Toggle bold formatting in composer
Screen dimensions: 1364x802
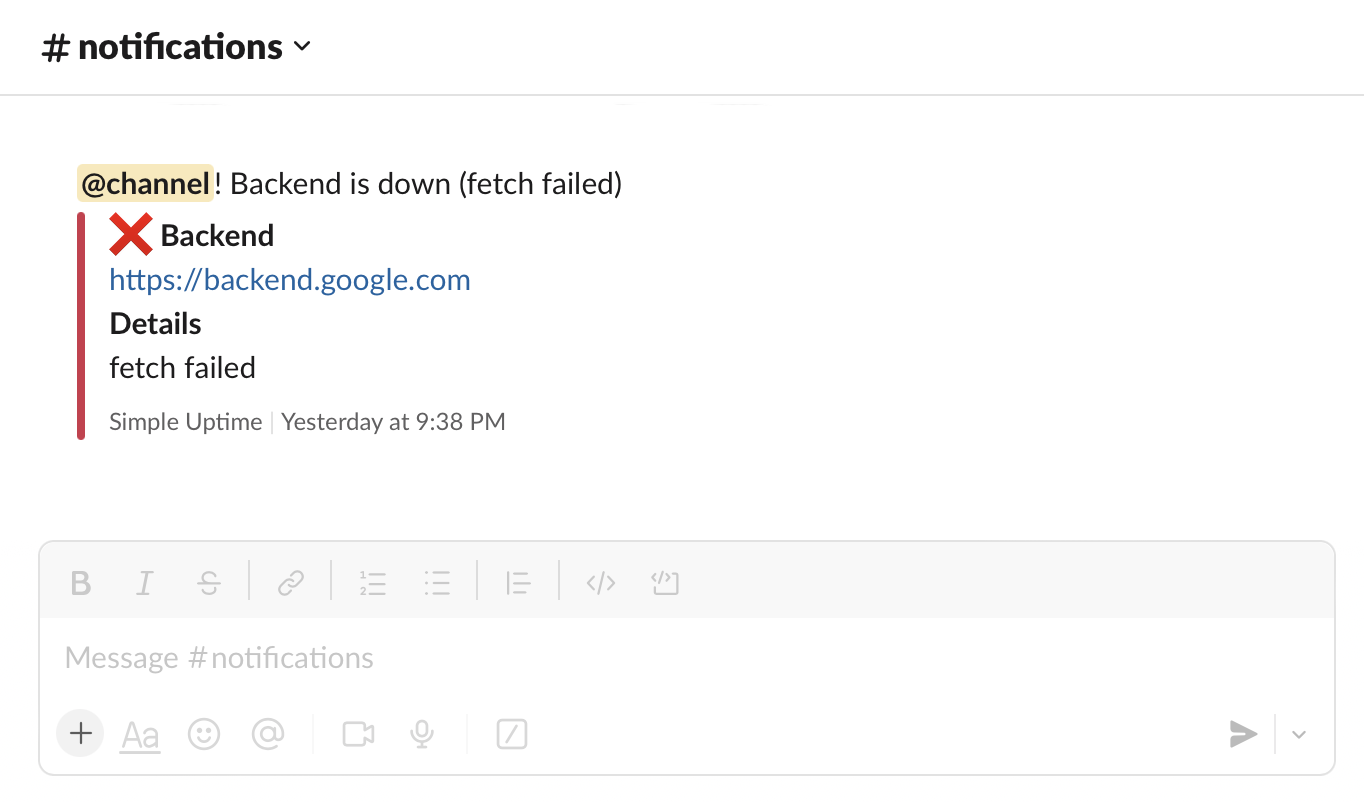point(81,583)
